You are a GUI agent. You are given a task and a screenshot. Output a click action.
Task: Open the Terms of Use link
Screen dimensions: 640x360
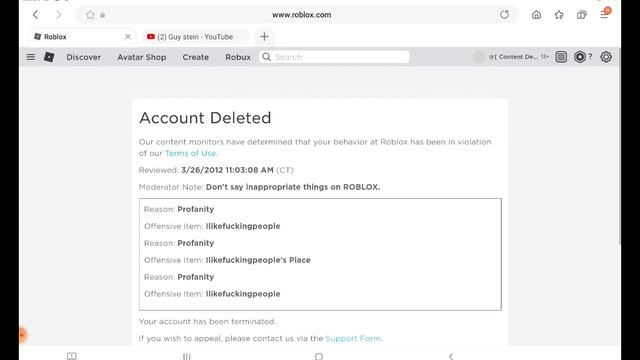pyautogui.click(x=191, y=153)
